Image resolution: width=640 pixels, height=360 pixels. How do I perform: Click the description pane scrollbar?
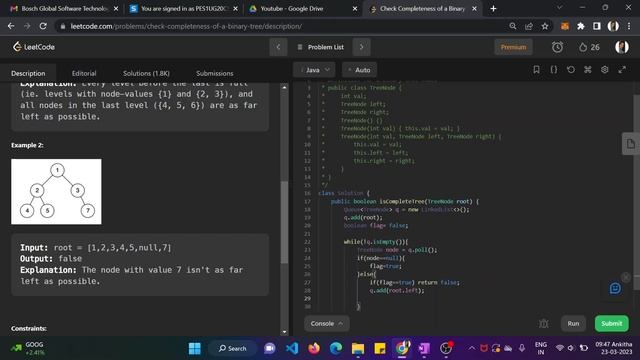pyautogui.click(x=284, y=222)
